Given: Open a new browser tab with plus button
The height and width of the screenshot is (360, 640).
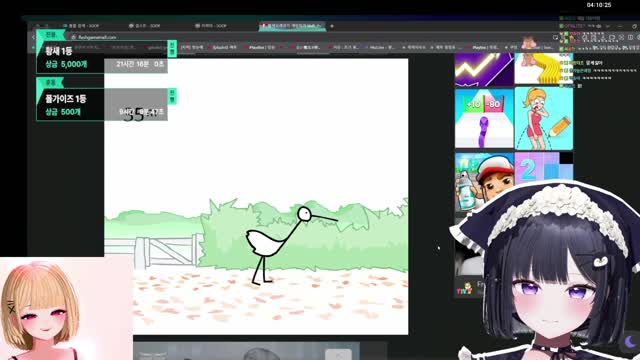Looking at the screenshot, I should [332, 26].
